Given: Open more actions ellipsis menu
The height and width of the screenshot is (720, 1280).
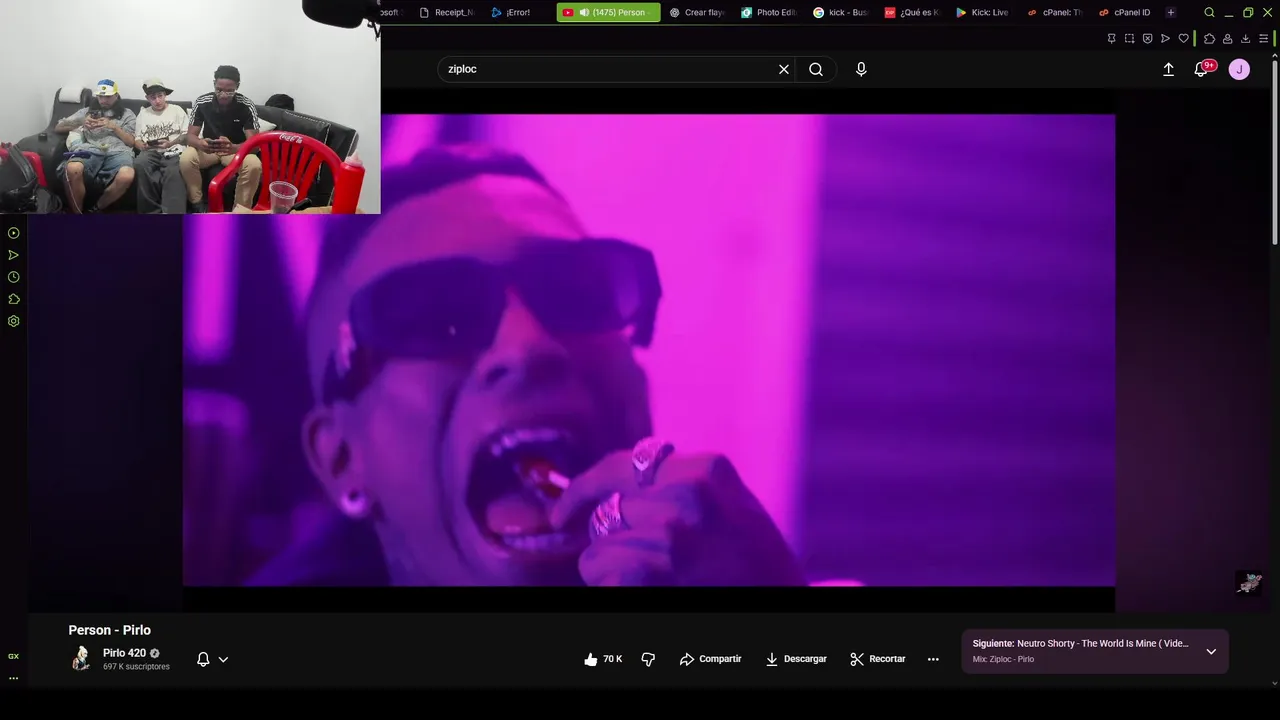Looking at the screenshot, I should [x=933, y=659].
